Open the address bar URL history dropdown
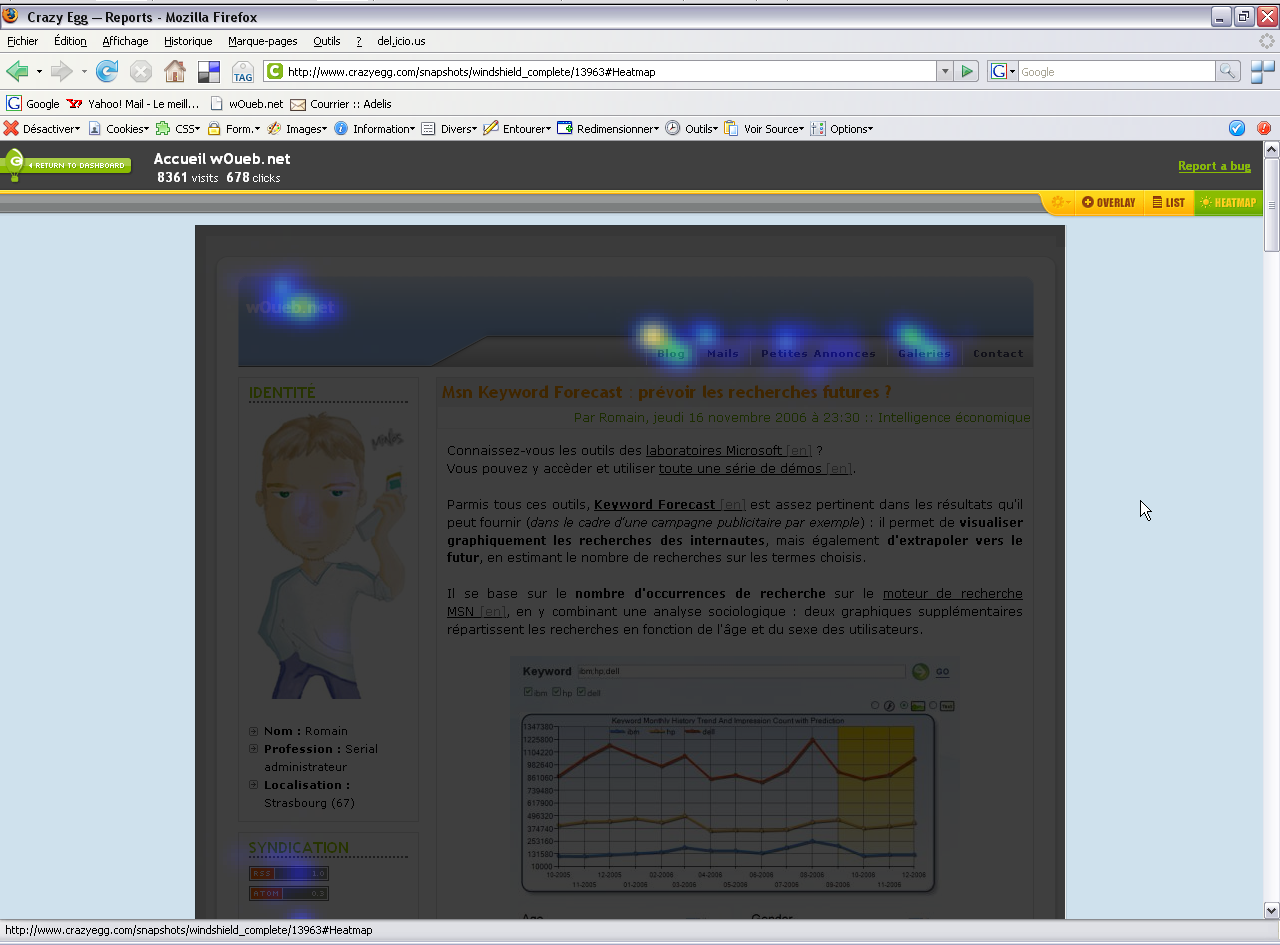The height and width of the screenshot is (945, 1280). pos(944,71)
